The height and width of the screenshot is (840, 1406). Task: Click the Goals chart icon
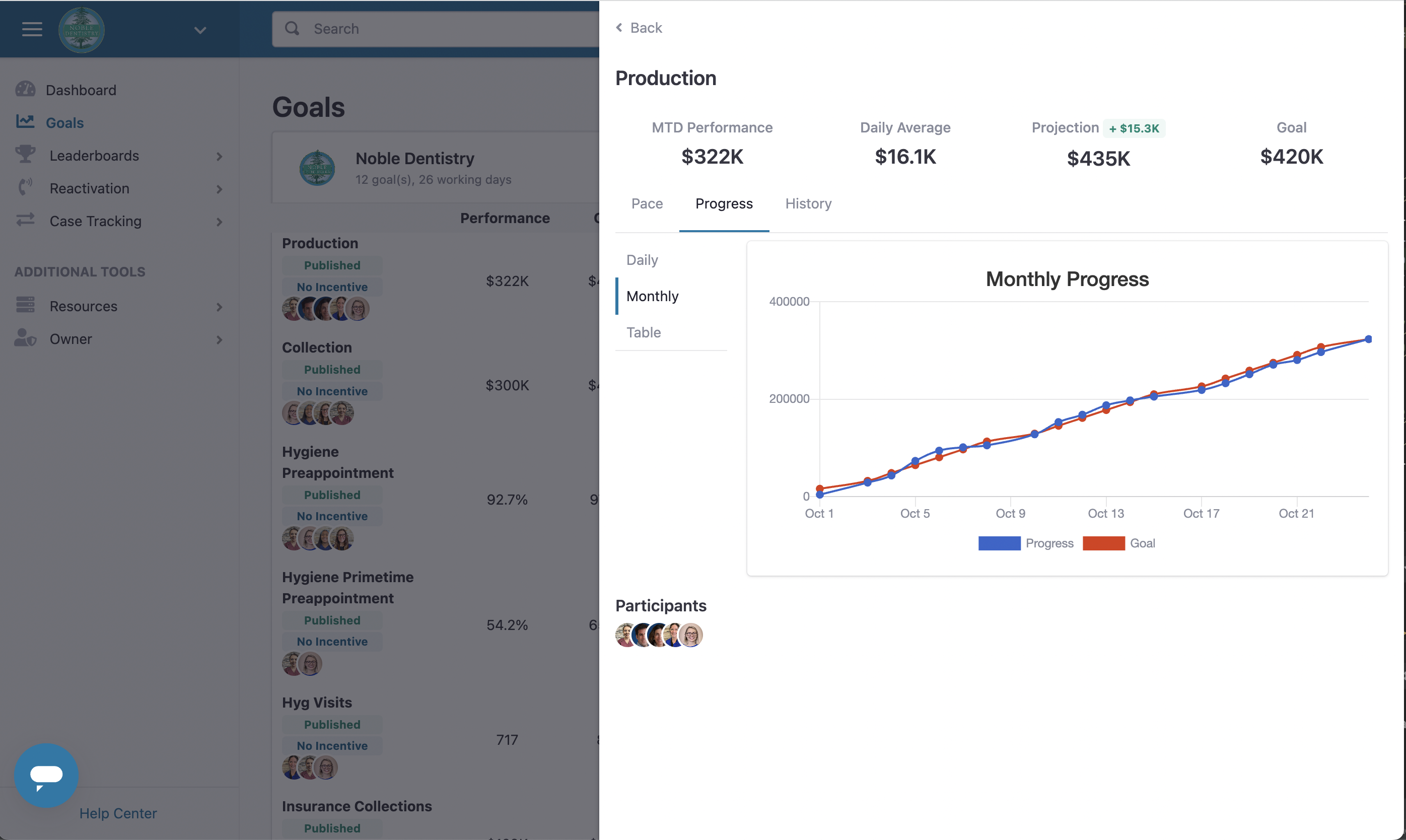(26, 121)
